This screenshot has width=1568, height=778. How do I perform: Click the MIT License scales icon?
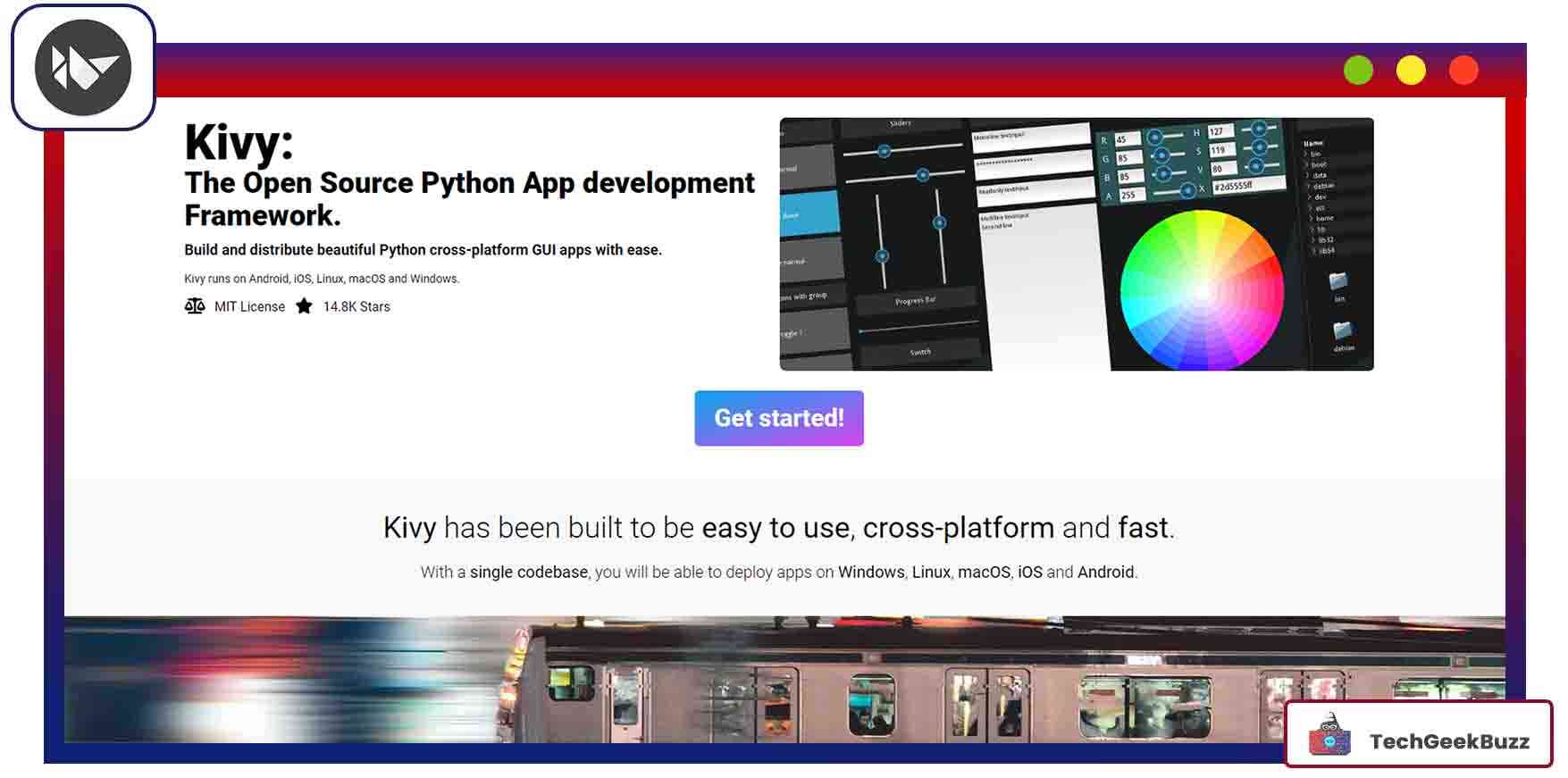point(195,306)
